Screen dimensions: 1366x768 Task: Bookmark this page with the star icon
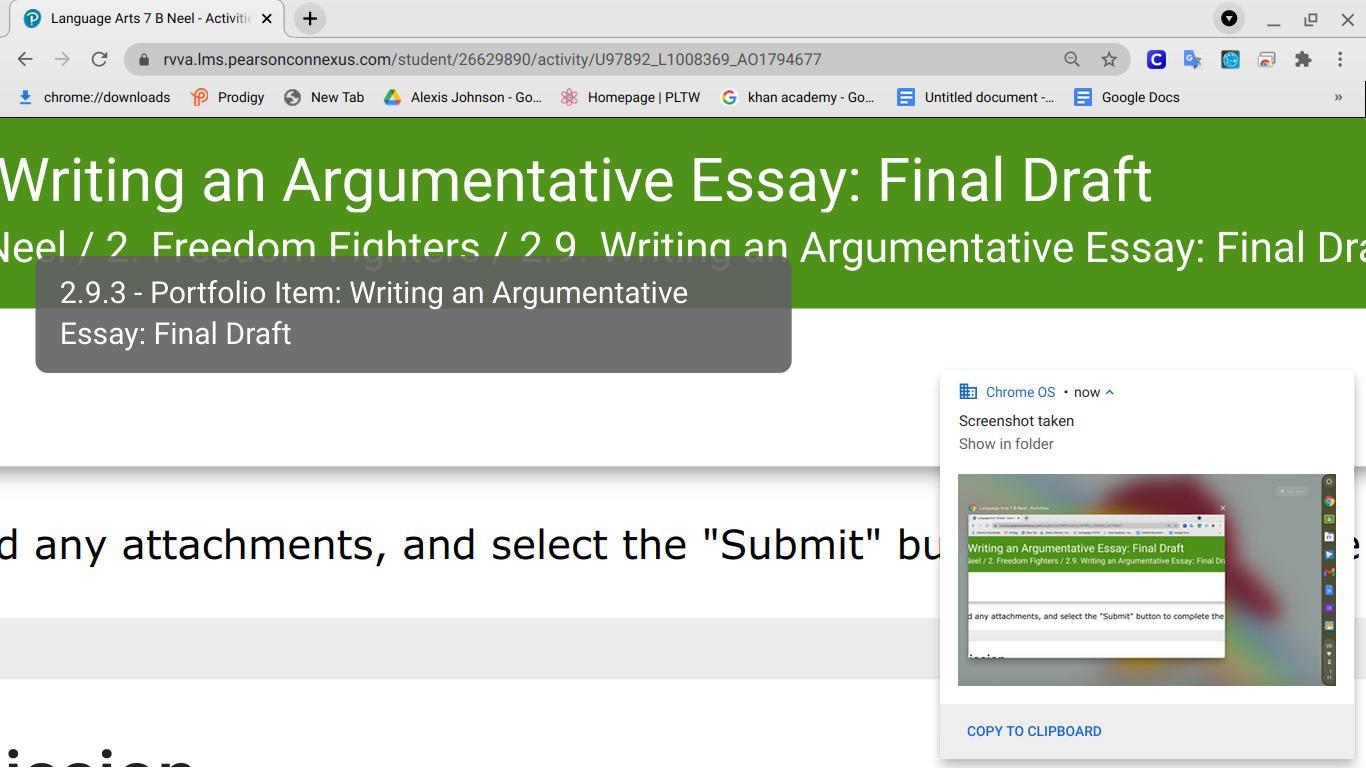(x=1109, y=59)
